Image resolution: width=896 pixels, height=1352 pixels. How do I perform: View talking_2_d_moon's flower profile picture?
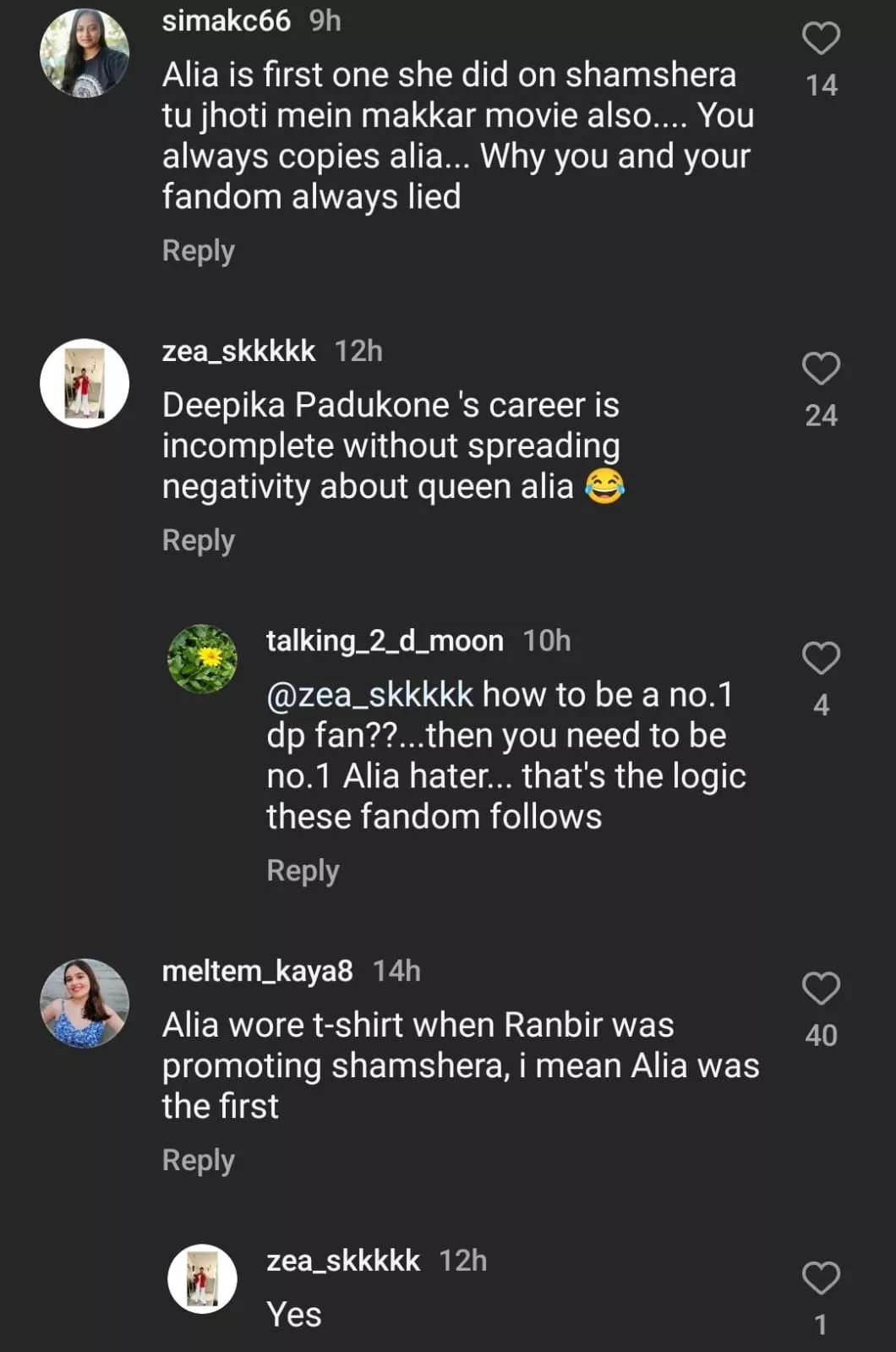(202, 660)
